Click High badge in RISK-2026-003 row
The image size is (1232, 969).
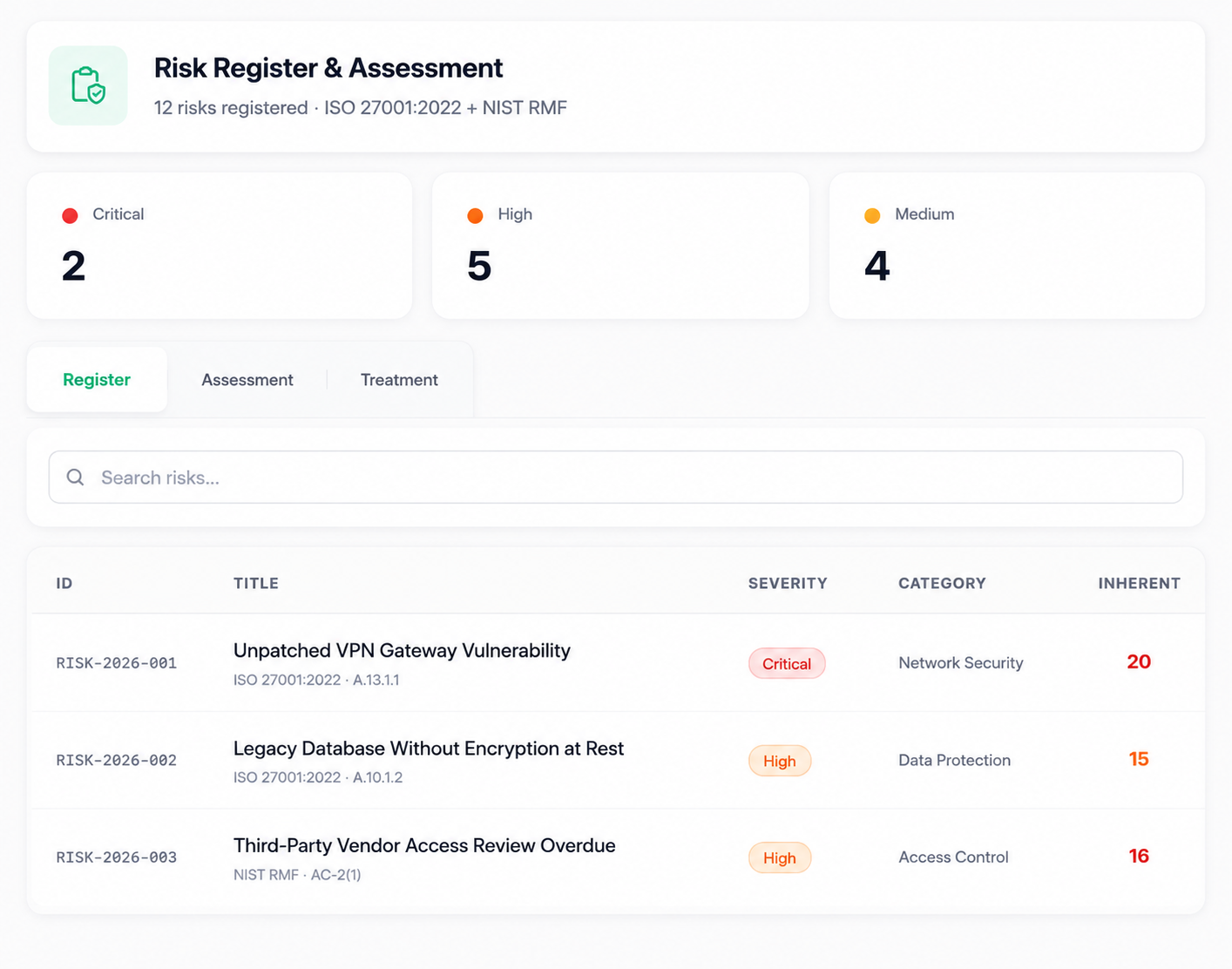click(780, 857)
